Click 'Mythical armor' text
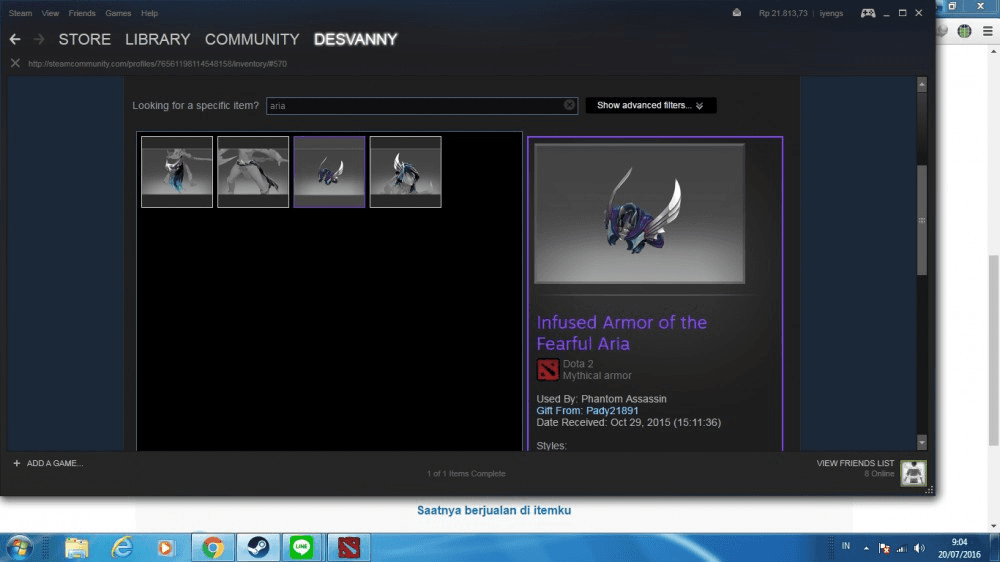 point(597,376)
